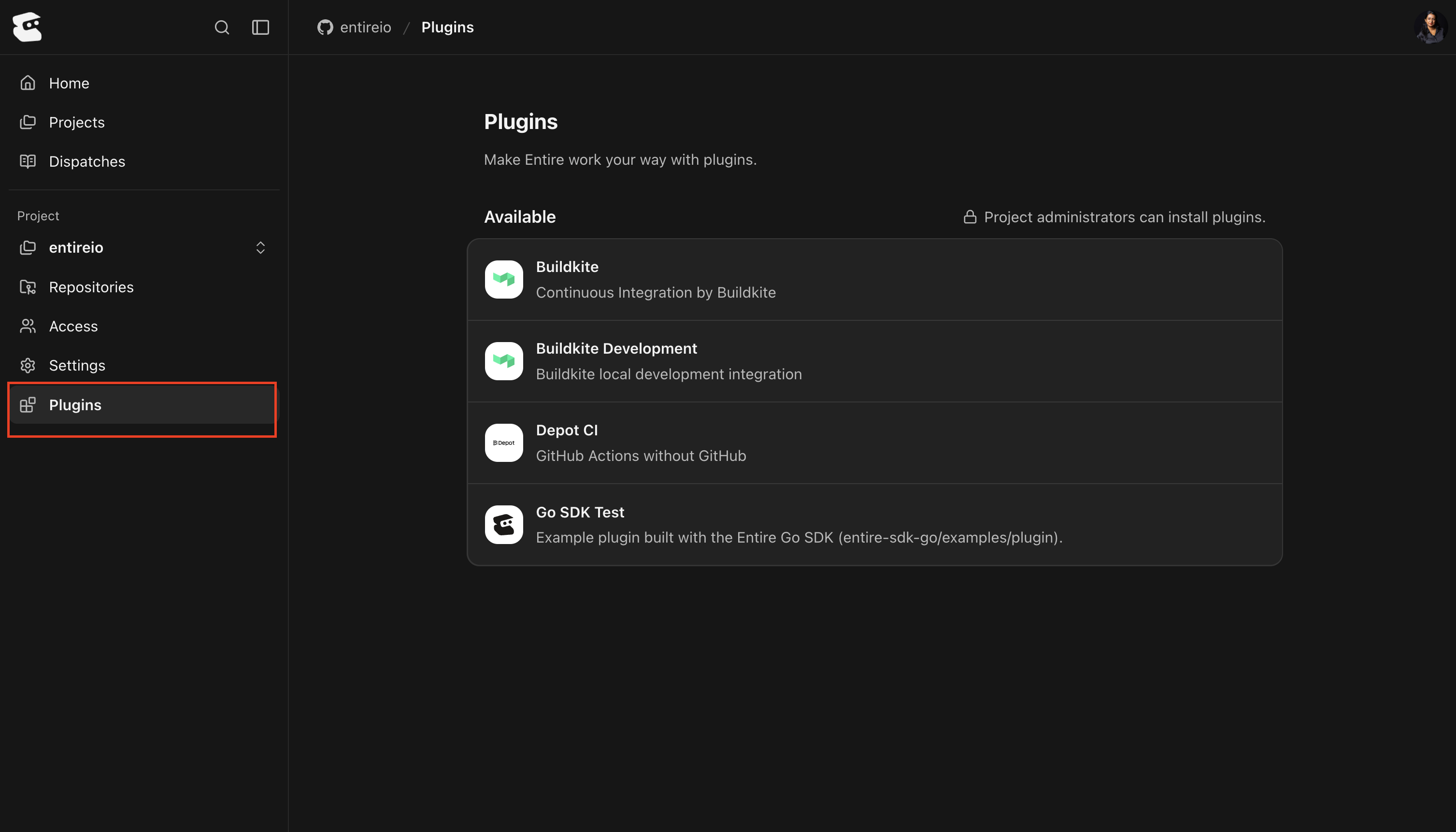Expand the entireio project switcher chevrons
Viewport: 1456px width, 832px height.
(x=260, y=247)
